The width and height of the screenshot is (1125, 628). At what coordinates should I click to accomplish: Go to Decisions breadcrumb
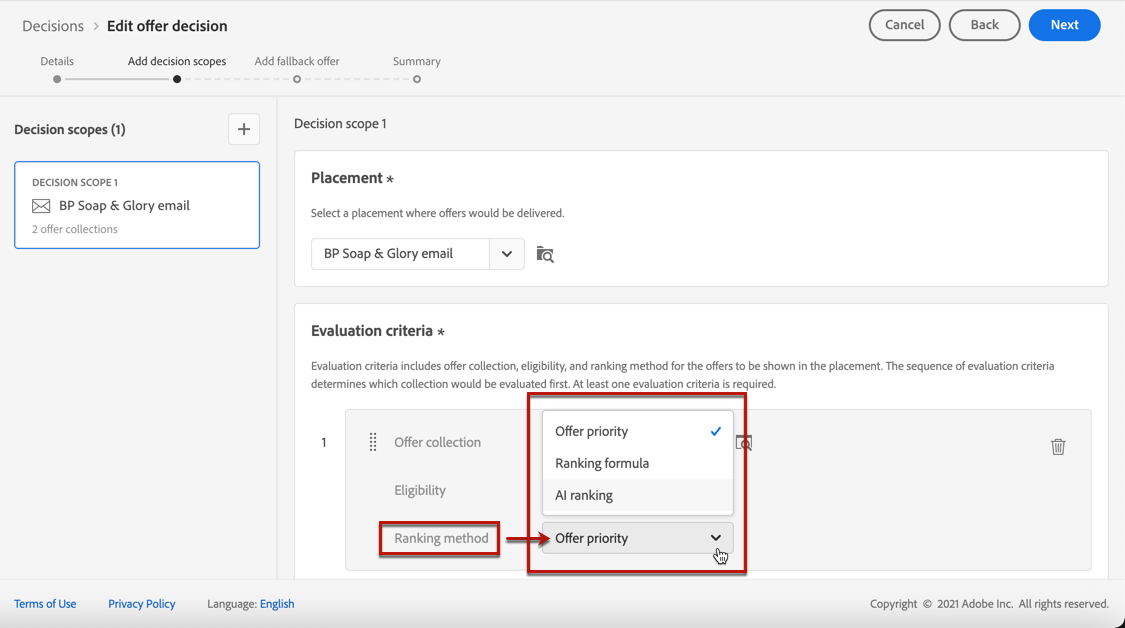[x=53, y=26]
